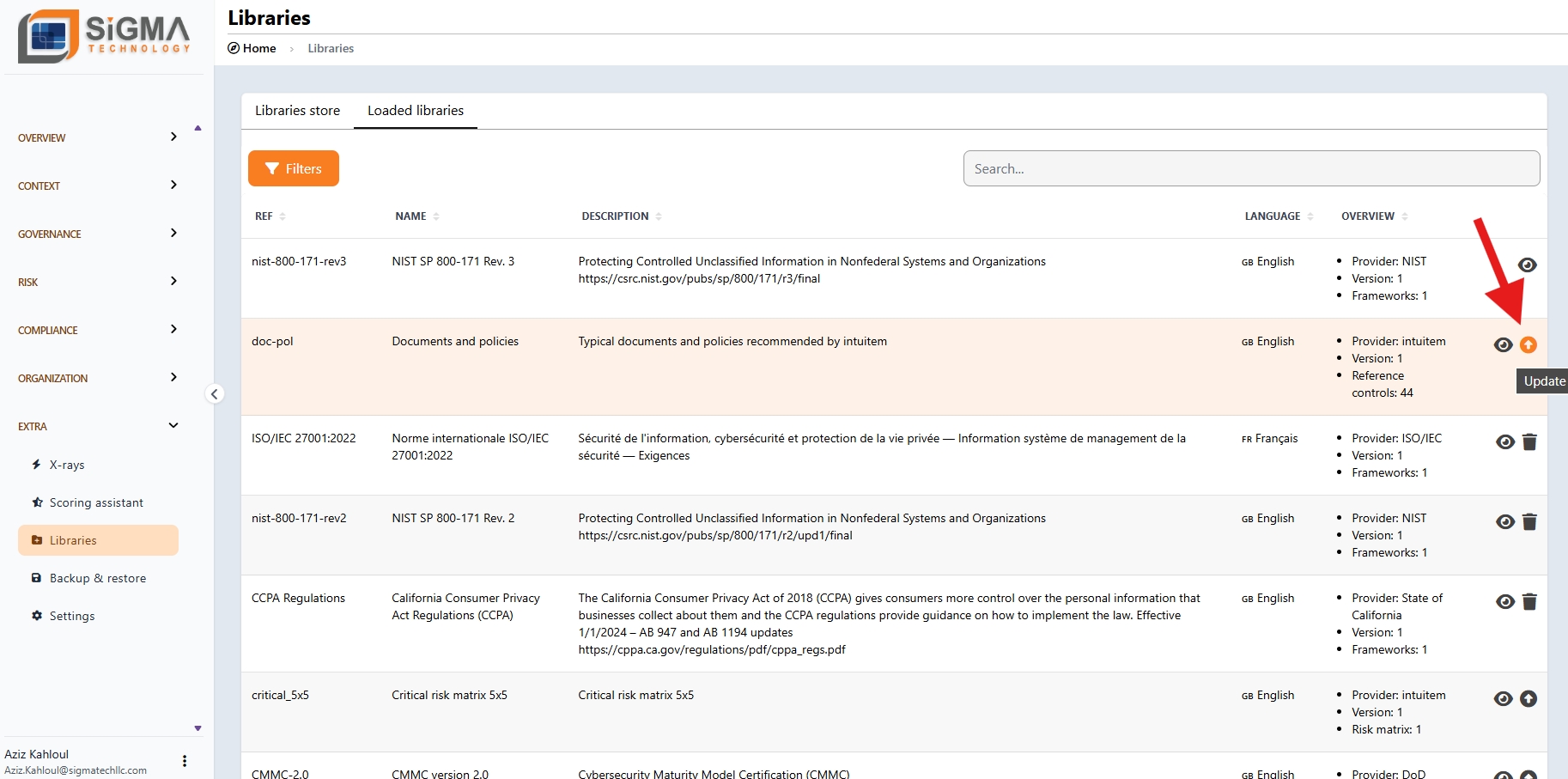Delete the ISO/IEC 27001:2022 library

(x=1529, y=442)
